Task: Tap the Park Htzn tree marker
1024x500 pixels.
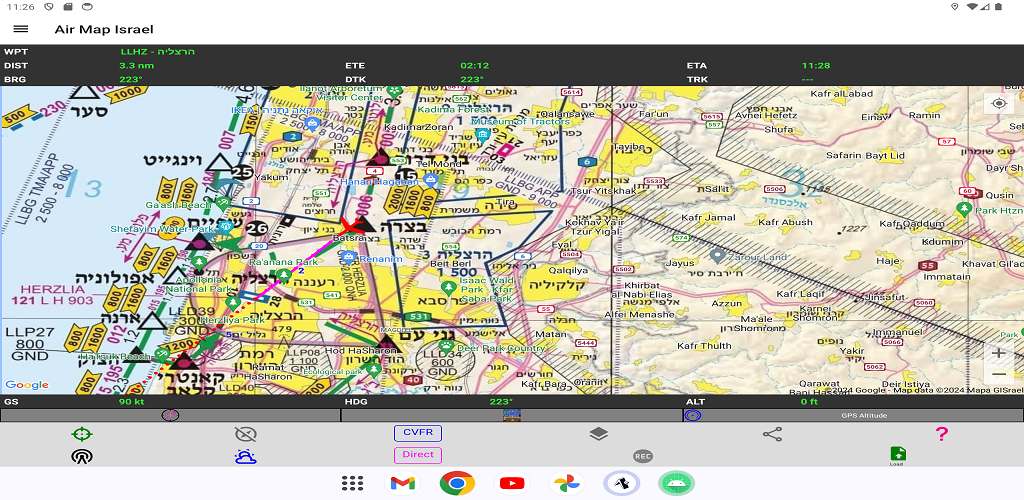Action: coord(963,209)
